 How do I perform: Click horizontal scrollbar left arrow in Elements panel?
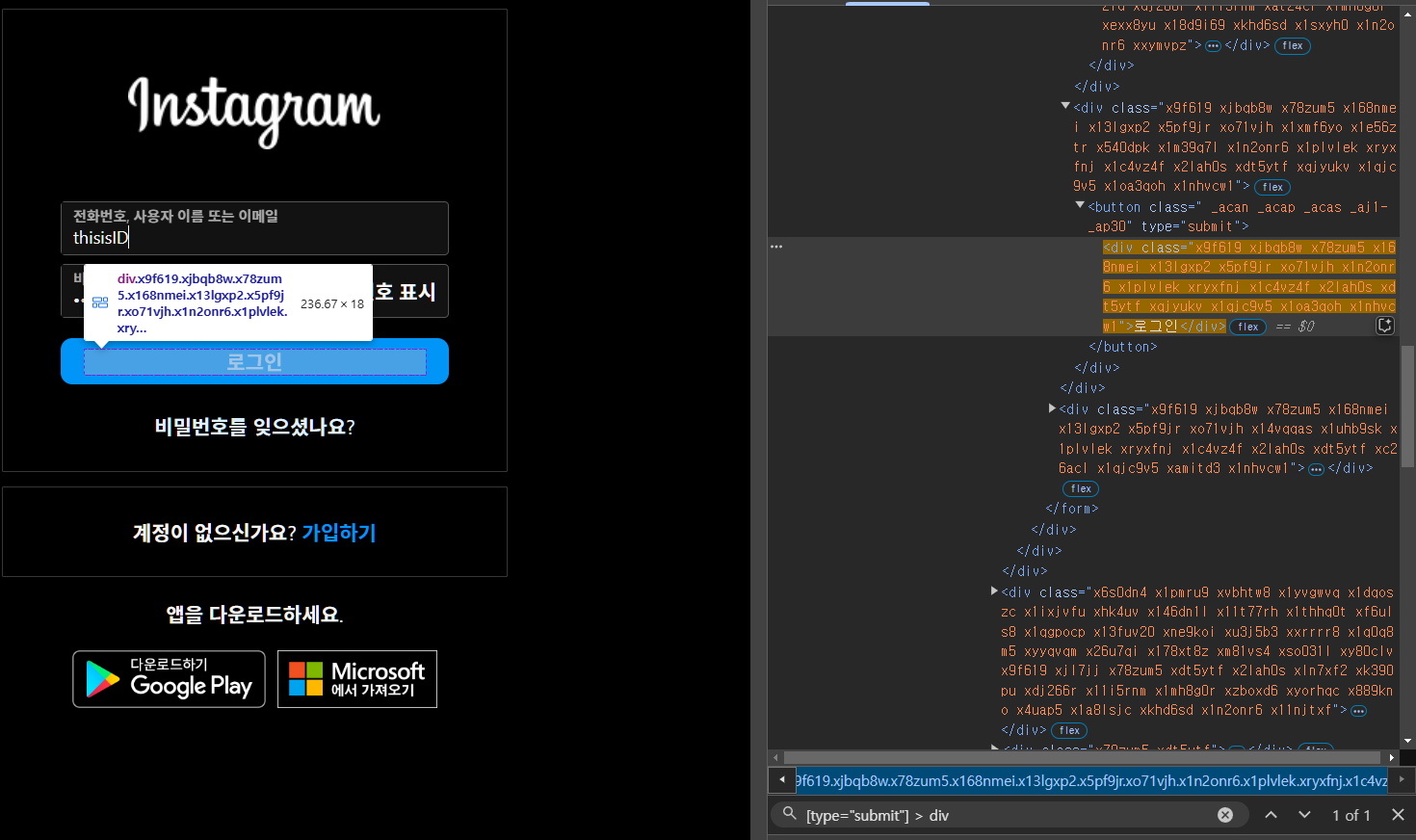(x=776, y=758)
